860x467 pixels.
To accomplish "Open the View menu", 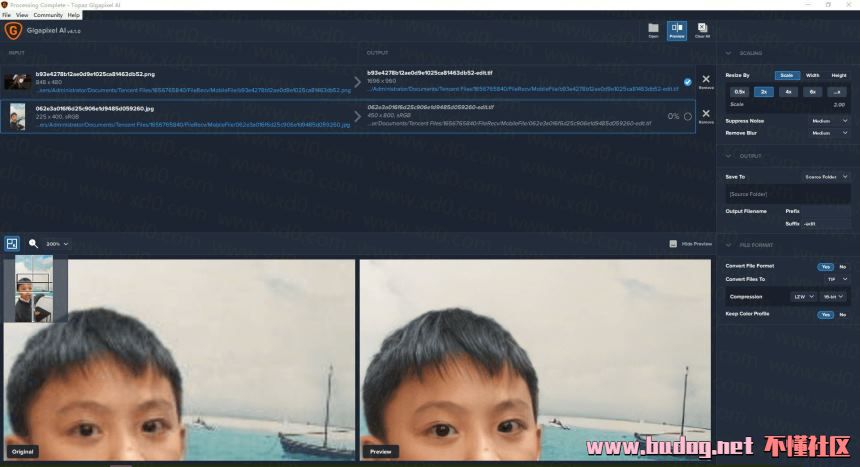I will 22,15.
